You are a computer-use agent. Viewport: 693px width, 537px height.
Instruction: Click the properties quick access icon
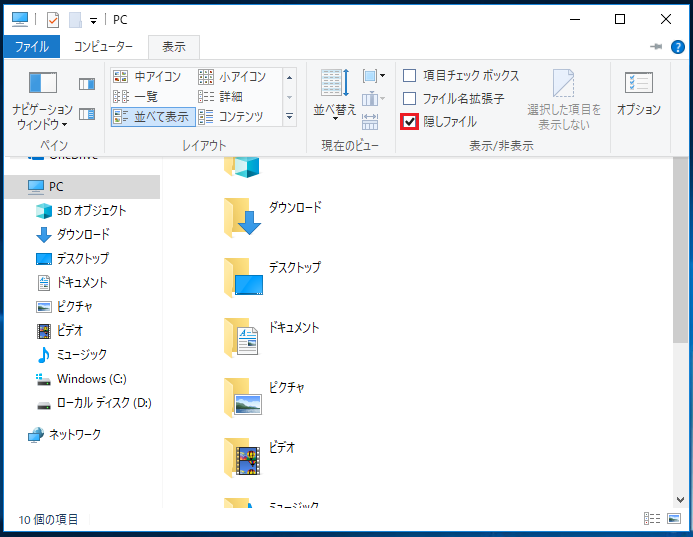coord(53,19)
